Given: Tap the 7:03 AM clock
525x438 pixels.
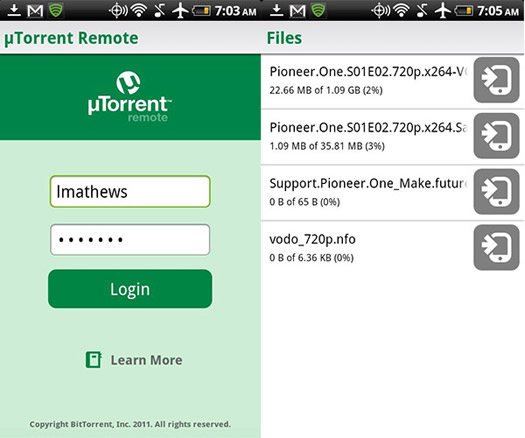Looking at the screenshot, I should 235,11.
